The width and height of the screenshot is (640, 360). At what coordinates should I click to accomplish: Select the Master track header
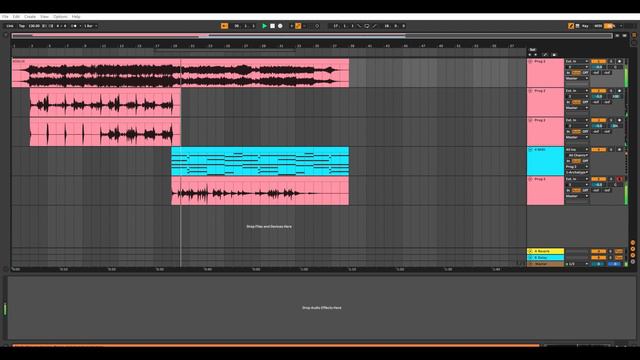(546, 264)
